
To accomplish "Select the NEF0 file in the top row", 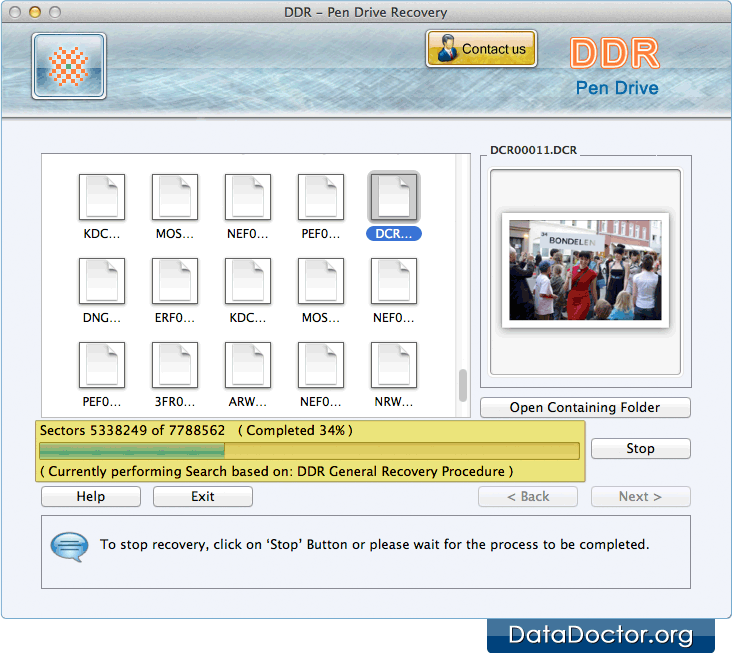I will click(x=247, y=197).
